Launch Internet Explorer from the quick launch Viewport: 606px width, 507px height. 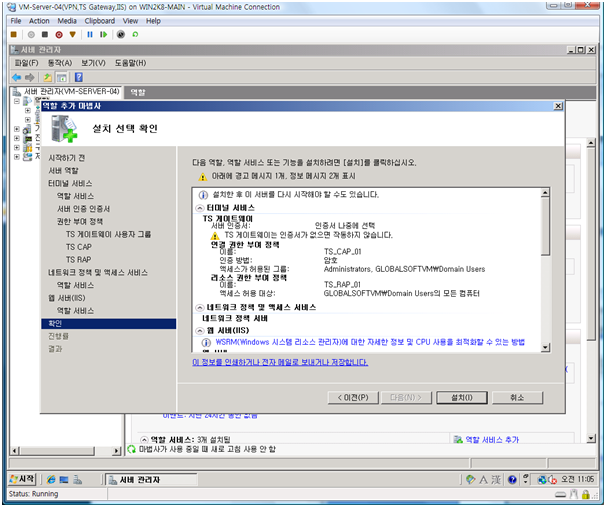coord(51,480)
